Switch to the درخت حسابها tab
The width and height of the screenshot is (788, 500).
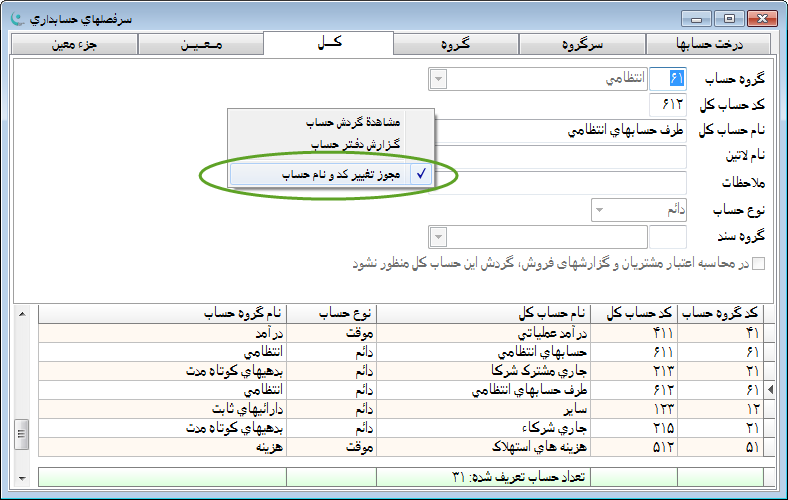711,45
